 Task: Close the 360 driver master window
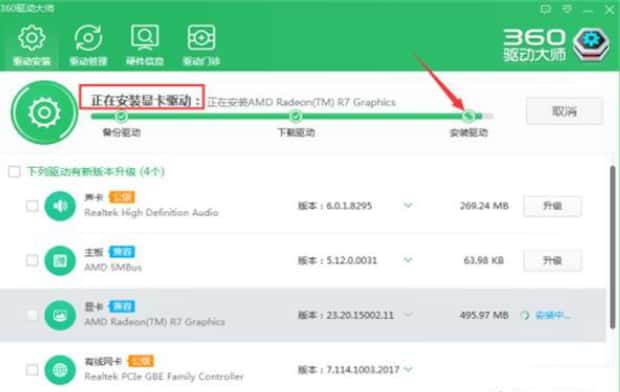[x=609, y=9]
